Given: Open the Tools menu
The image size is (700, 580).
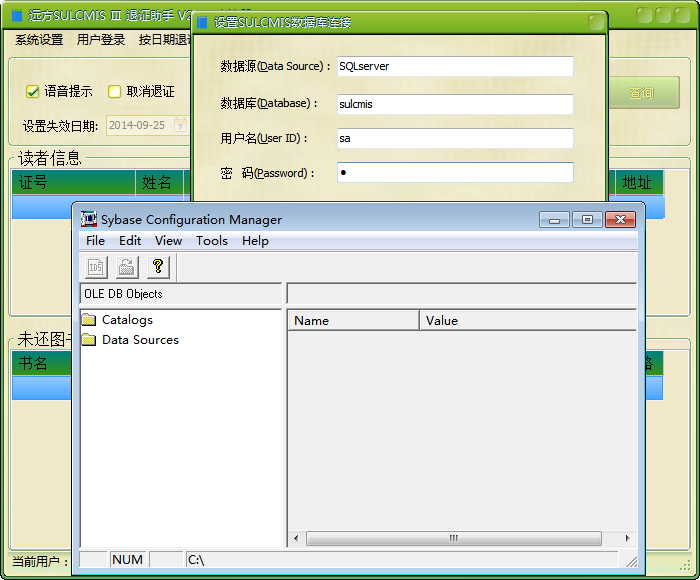Looking at the screenshot, I should tap(212, 241).
